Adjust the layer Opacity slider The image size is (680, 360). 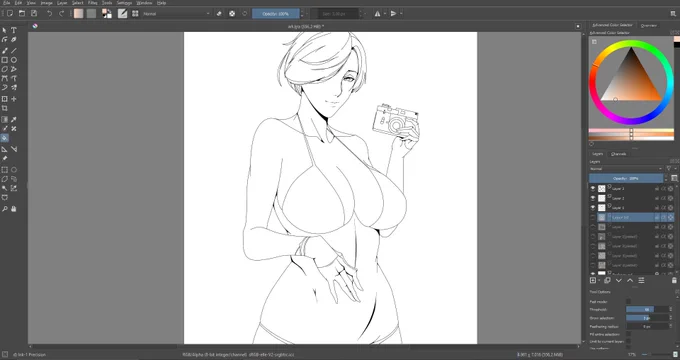point(626,178)
